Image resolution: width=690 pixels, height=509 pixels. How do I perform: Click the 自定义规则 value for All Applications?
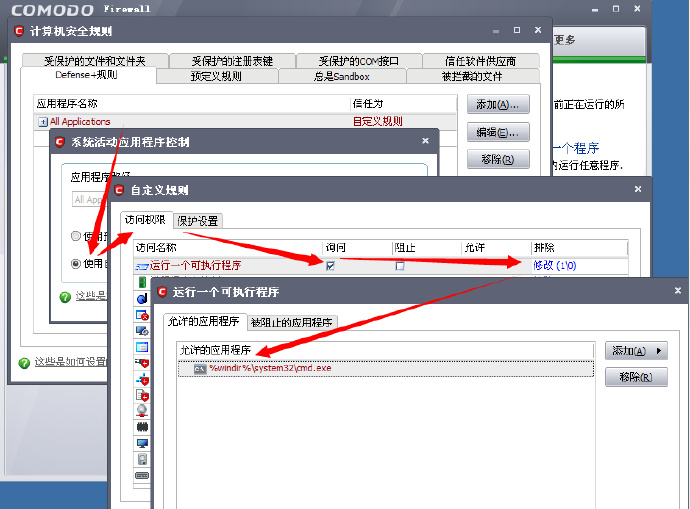tap(378, 121)
